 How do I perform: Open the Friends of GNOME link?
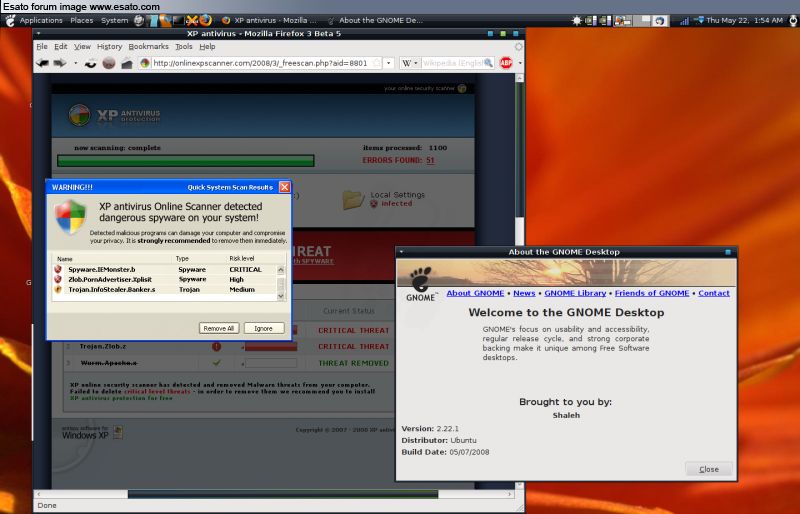point(652,293)
